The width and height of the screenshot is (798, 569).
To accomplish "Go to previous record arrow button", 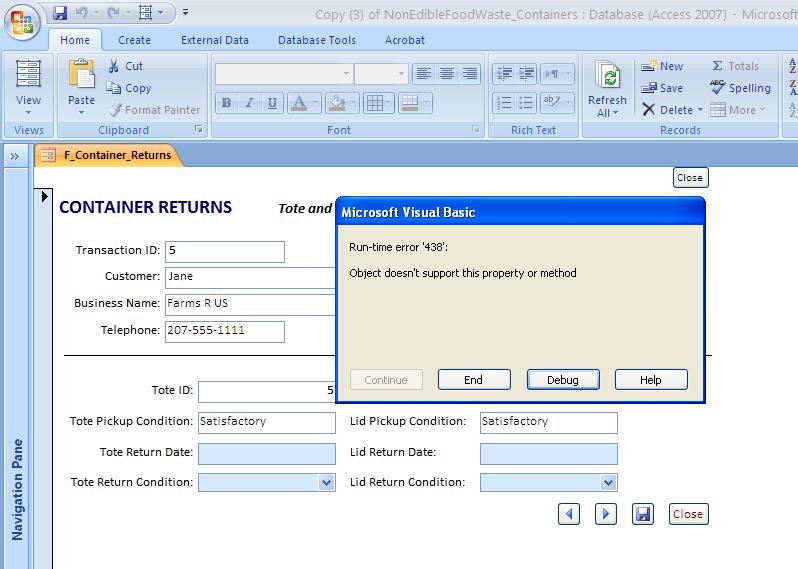I will click(569, 514).
